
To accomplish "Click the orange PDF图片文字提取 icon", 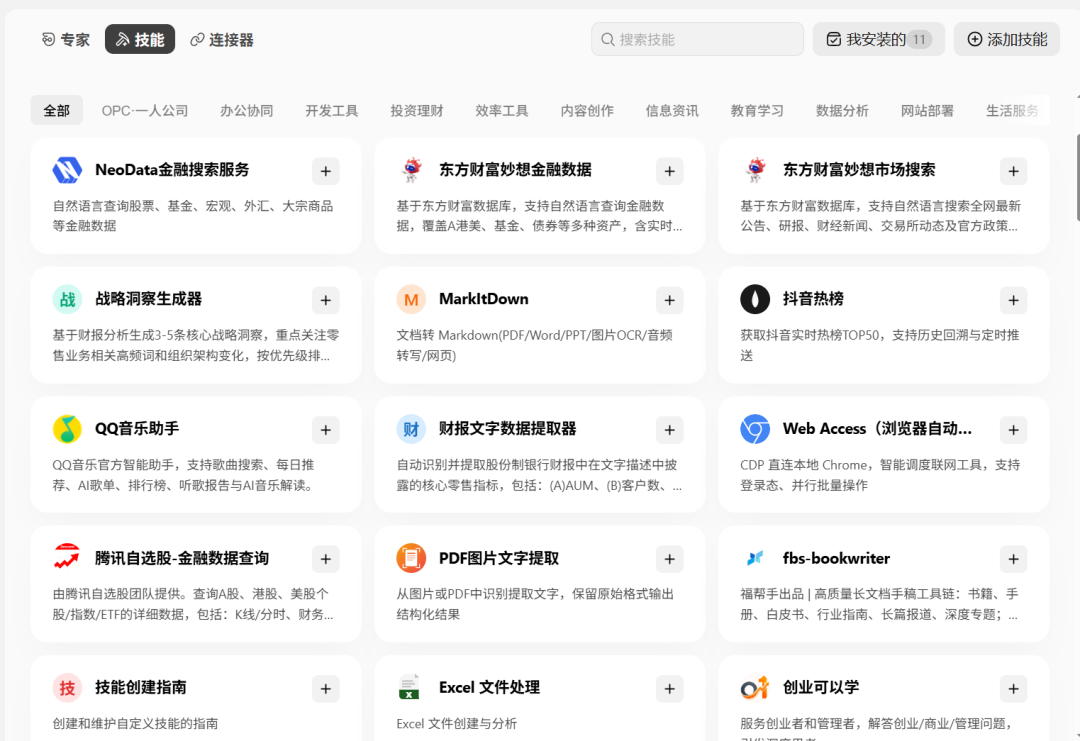I will 411,558.
